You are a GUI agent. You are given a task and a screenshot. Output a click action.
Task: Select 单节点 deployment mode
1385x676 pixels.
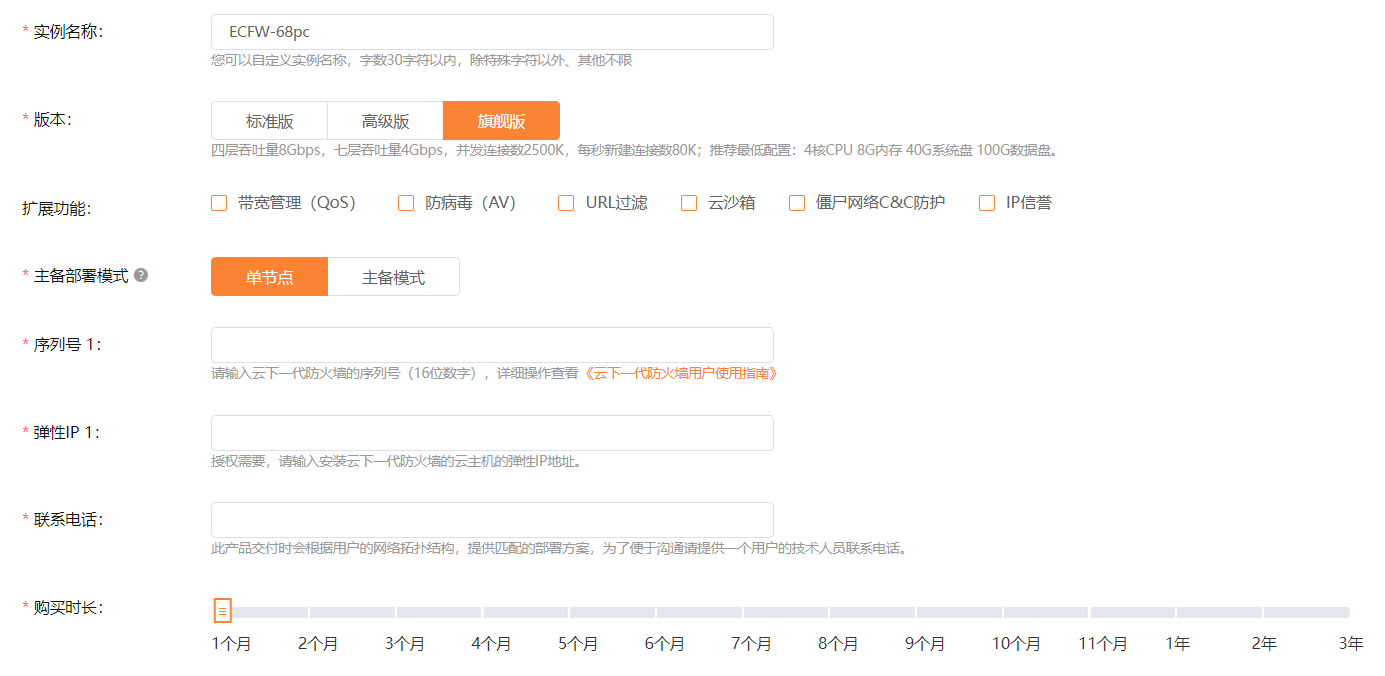point(269,277)
